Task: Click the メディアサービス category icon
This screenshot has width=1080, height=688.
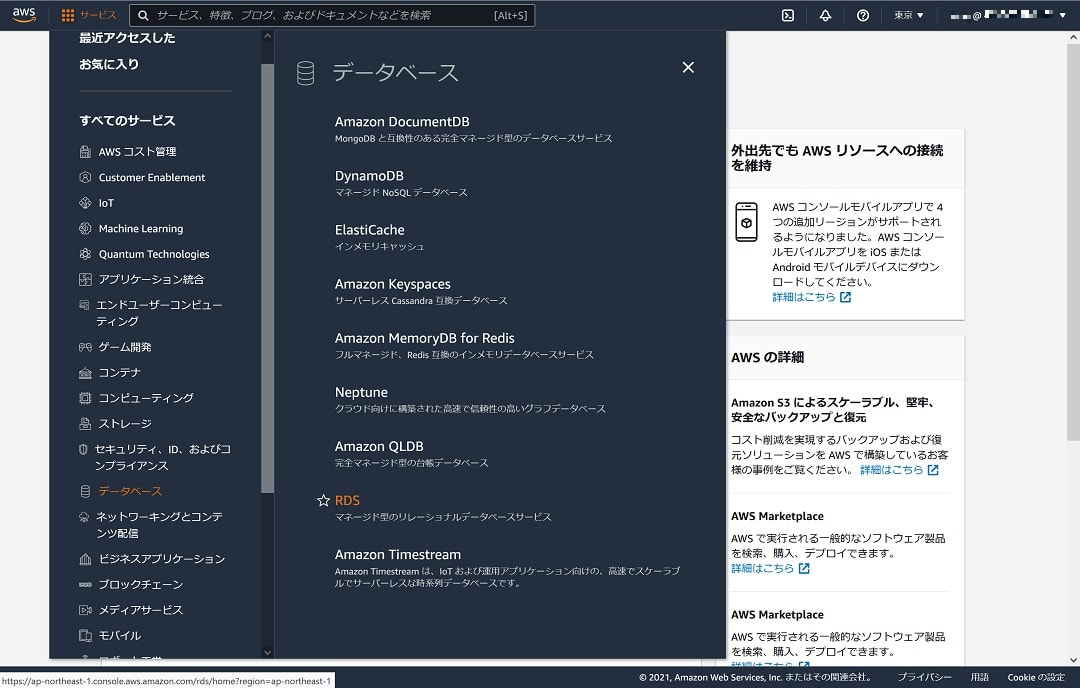Action: (85, 609)
